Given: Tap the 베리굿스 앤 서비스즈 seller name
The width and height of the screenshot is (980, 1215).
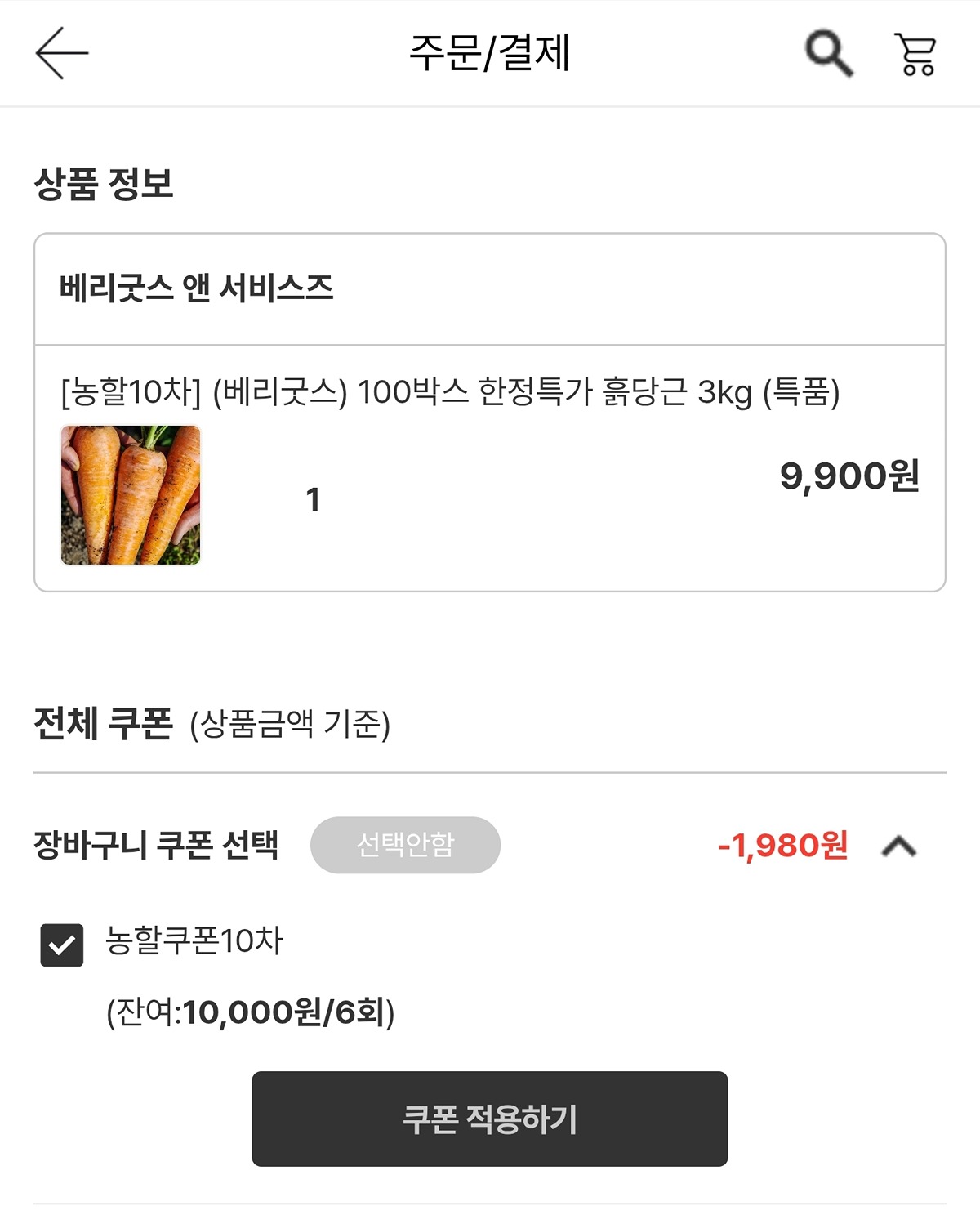Looking at the screenshot, I should click(196, 288).
